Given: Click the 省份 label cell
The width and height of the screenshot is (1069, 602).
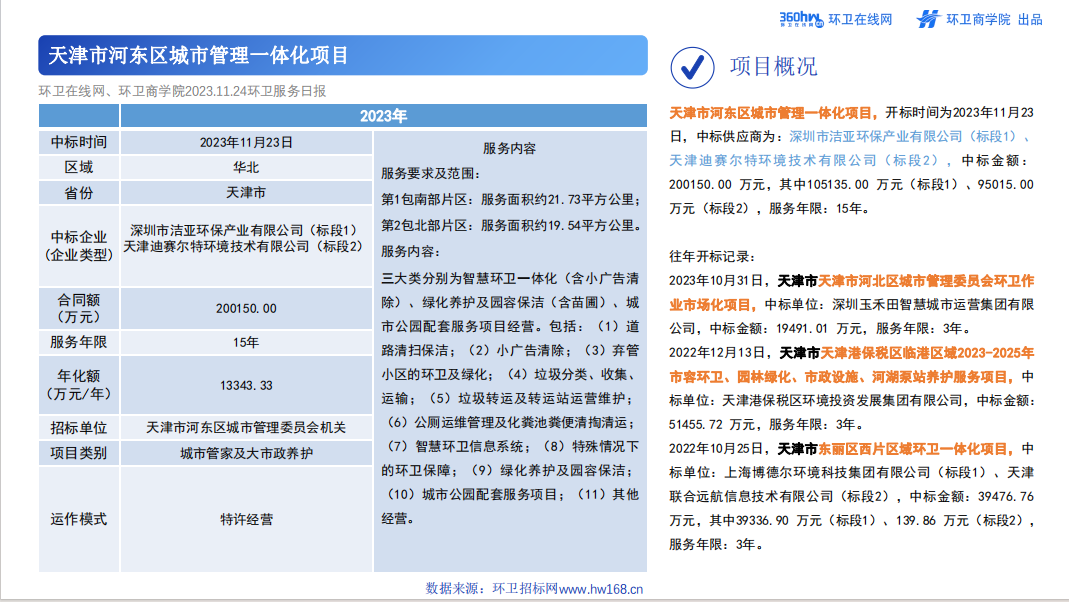Looking at the screenshot, I should tap(79, 194).
